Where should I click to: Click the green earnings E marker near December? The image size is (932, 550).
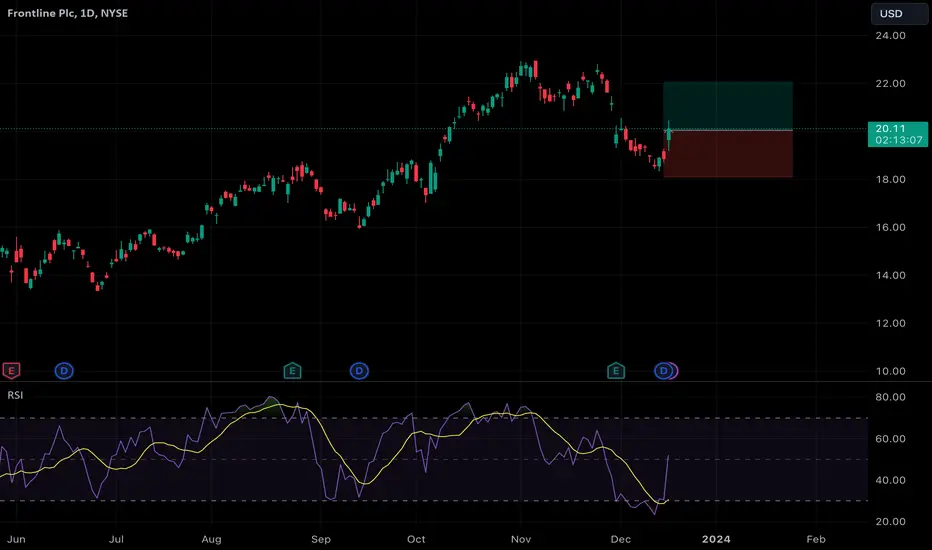[x=616, y=371]
